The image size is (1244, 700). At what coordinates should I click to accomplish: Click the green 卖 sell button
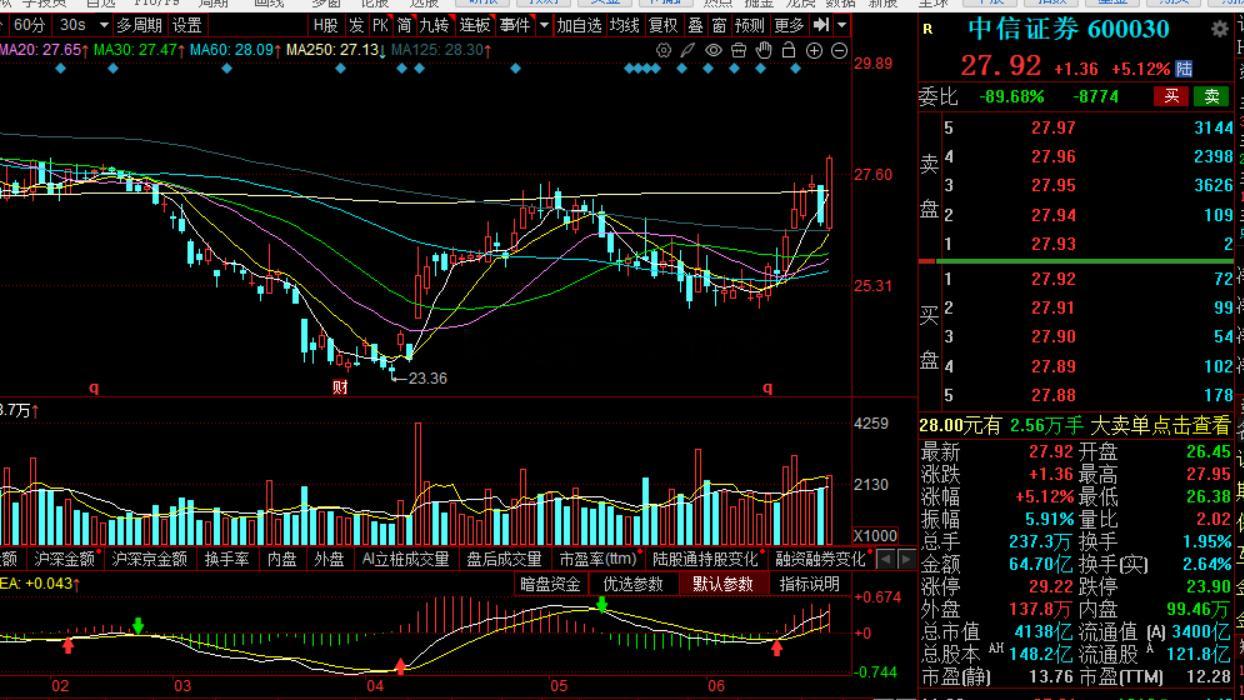point(1211,96)
